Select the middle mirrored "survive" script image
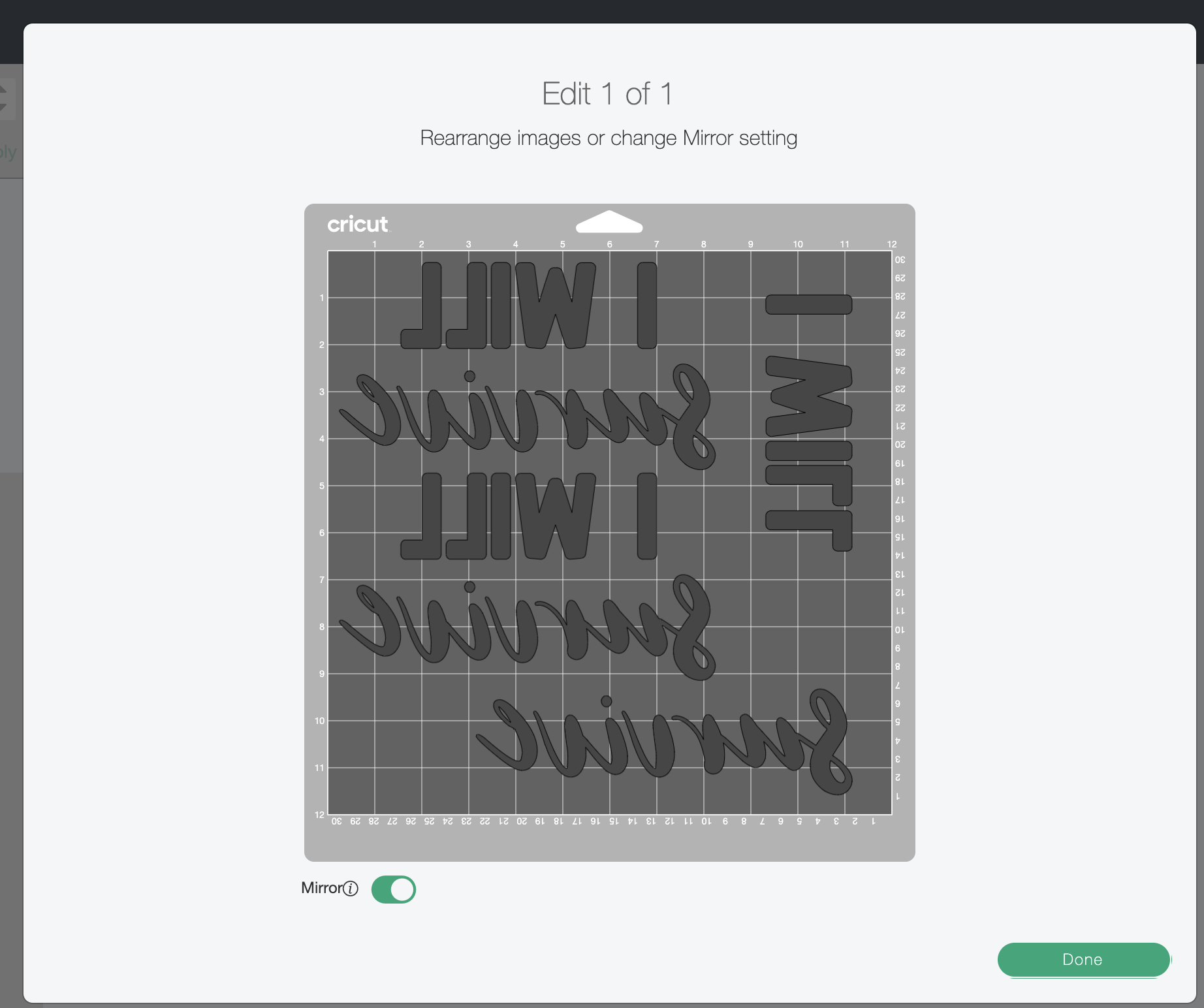Image resolution: width=1204 pixels, height=1008 pixels. point(527,627)
